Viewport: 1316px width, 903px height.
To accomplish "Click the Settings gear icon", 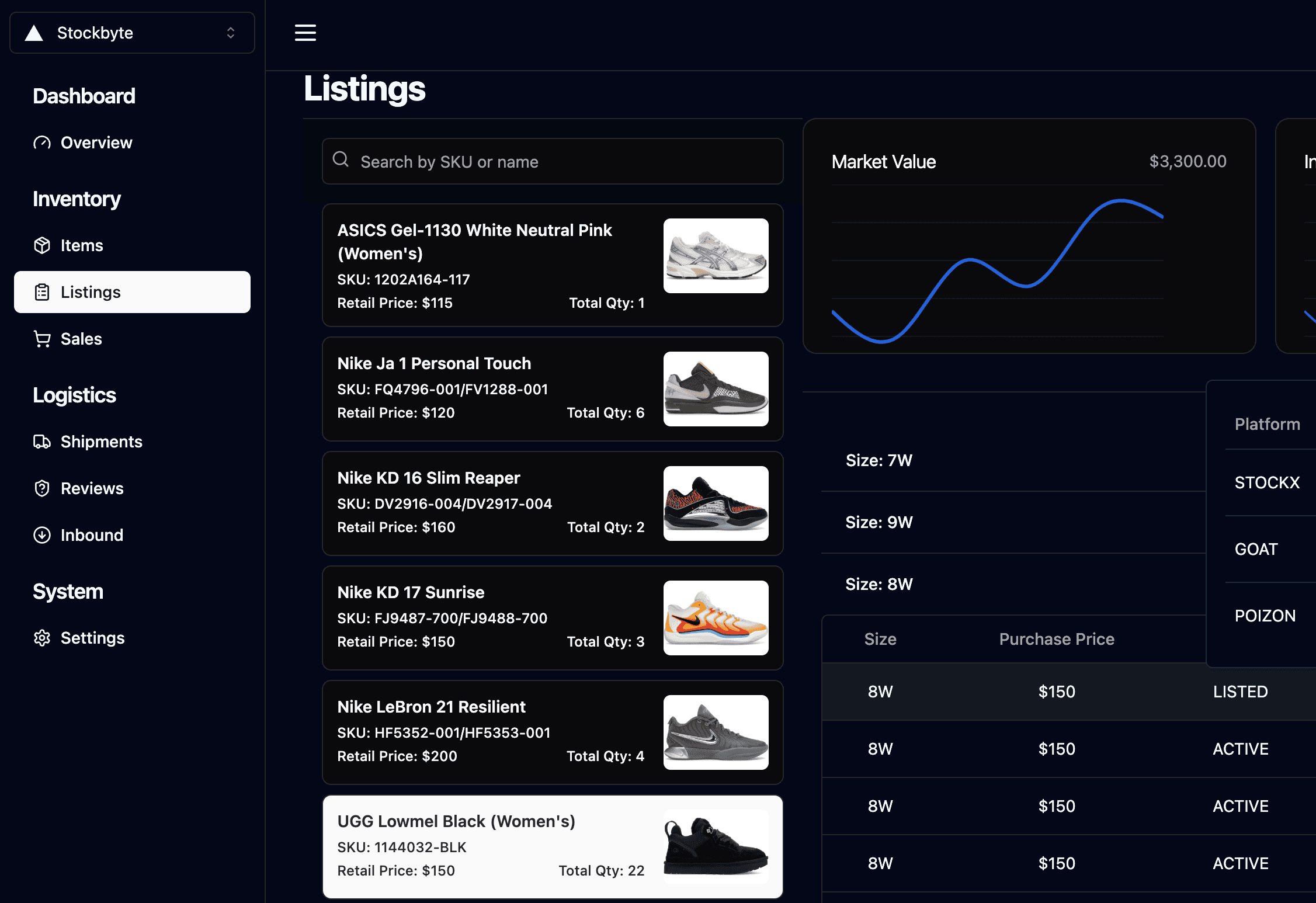I will pos(42,638).
